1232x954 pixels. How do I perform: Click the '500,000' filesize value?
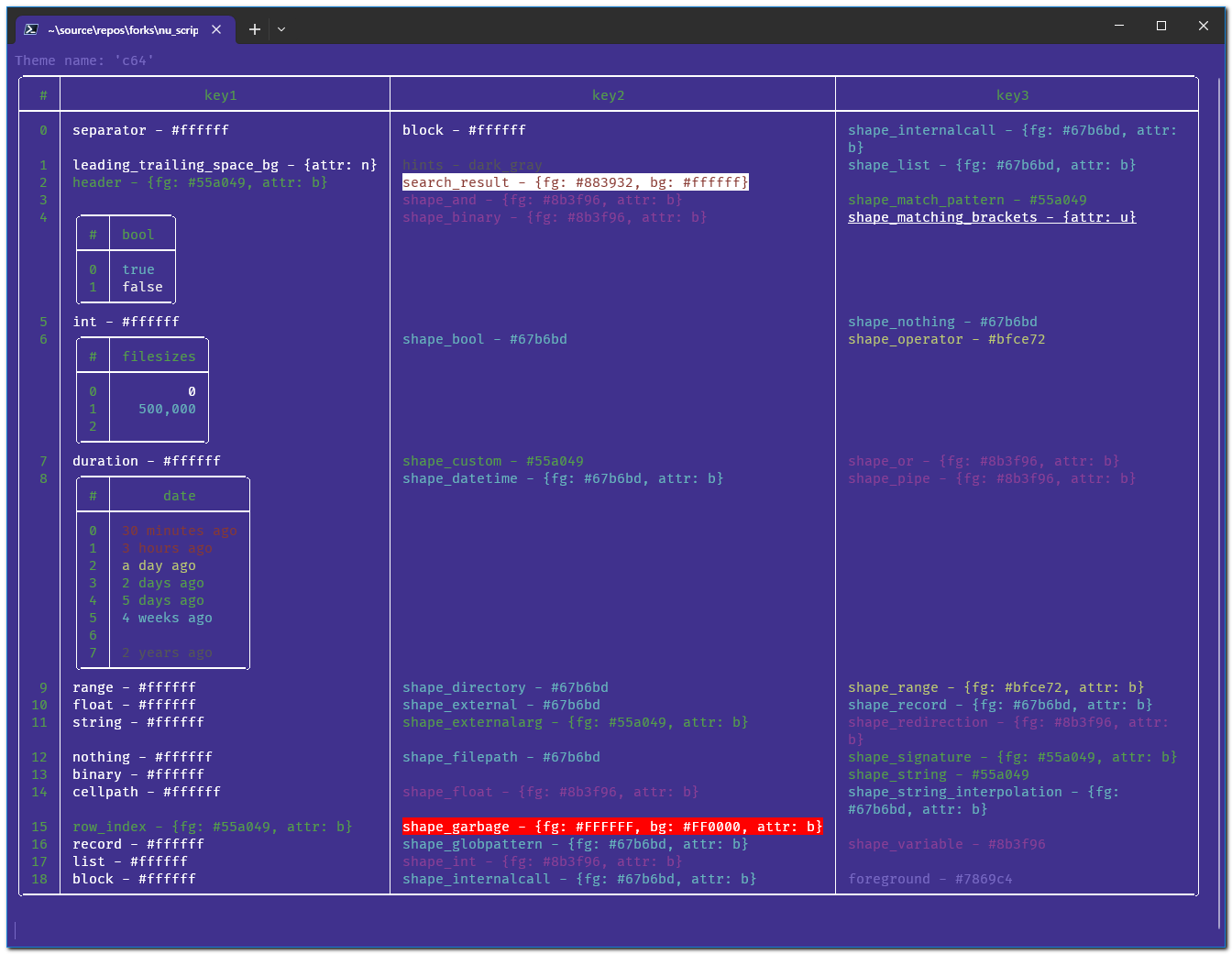pyautogui.click(x=167, y=409)
